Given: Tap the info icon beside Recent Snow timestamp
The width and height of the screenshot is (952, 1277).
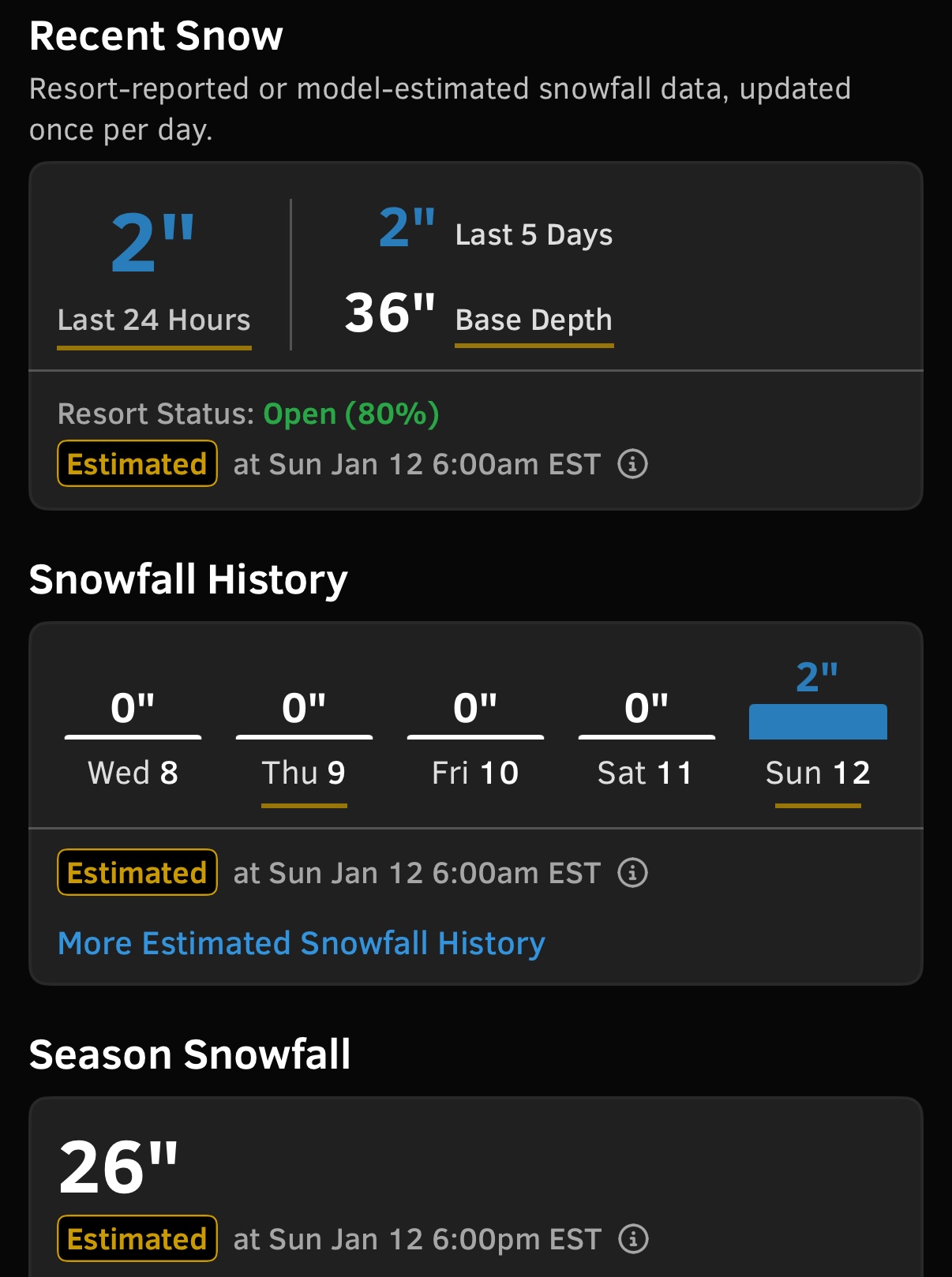Looking at the screenshot, I should pyautogui.click(x=632, y=464).
